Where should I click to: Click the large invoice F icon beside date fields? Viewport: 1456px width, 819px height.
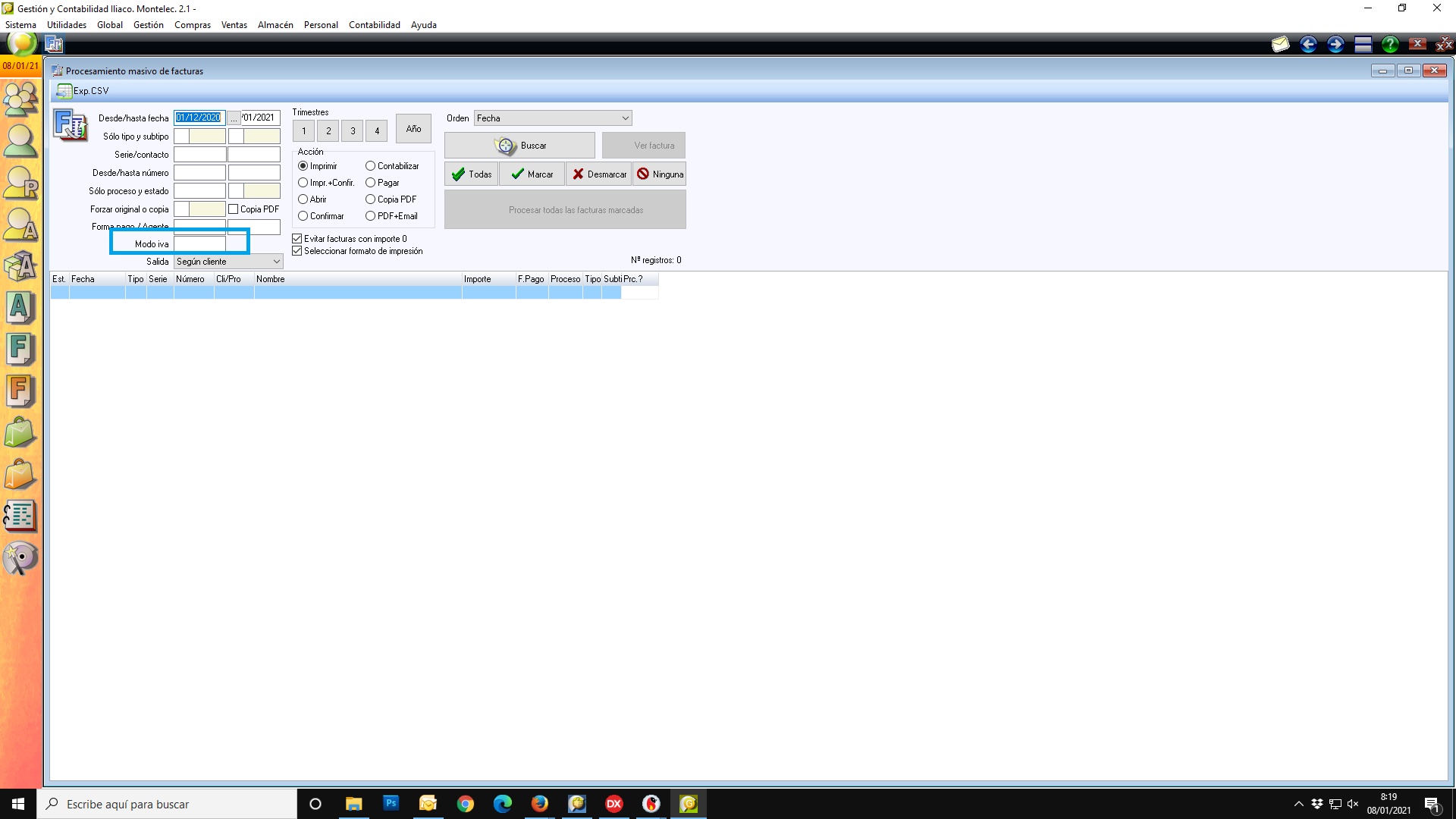click(x=70, y=125)
